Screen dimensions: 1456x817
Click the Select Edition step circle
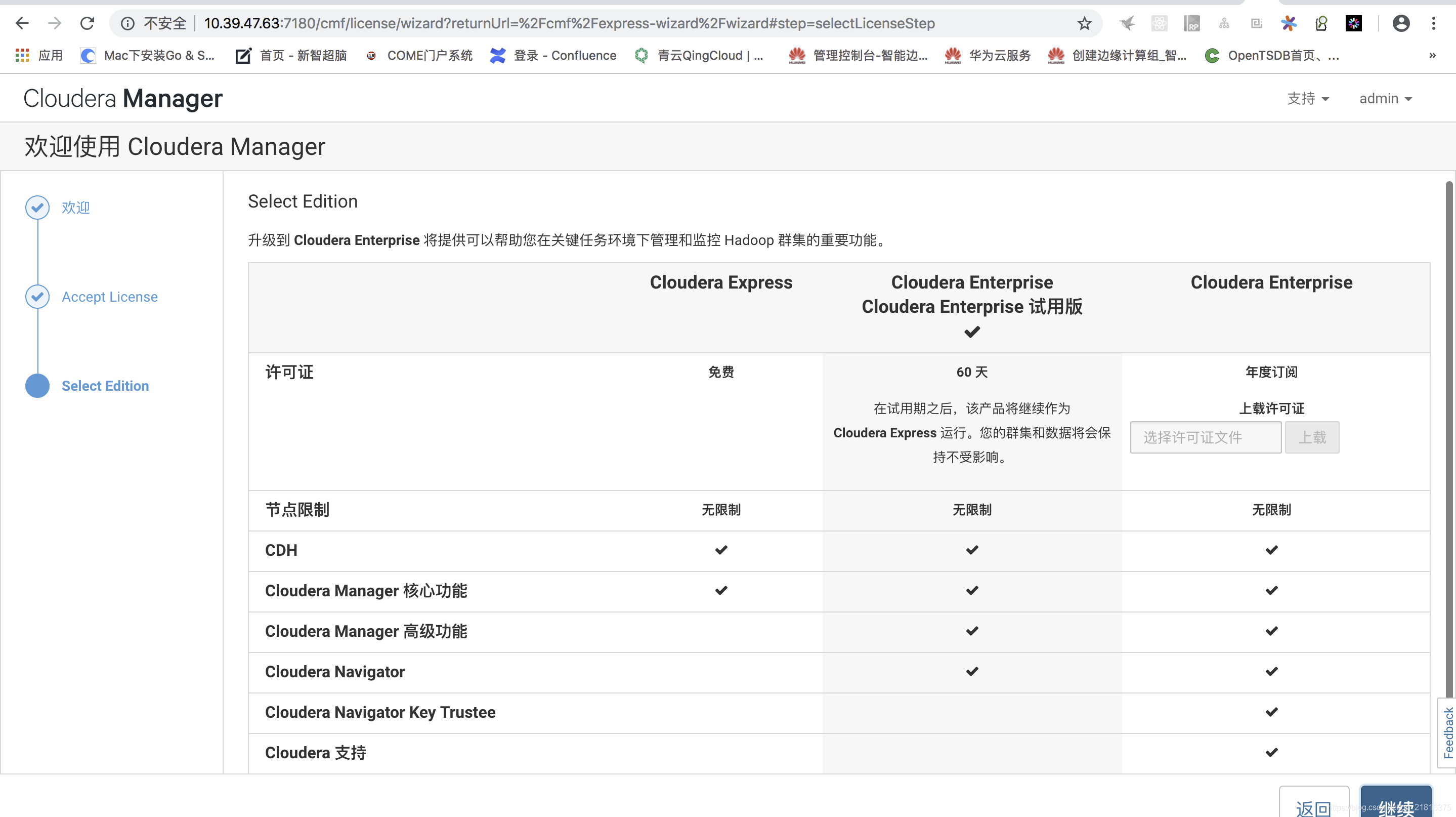point(37,386)
